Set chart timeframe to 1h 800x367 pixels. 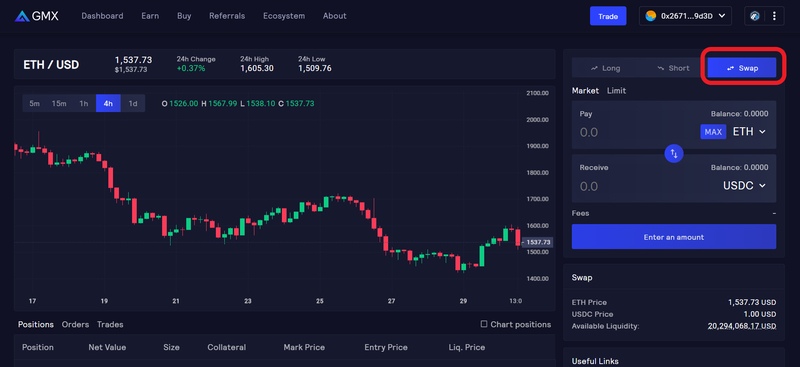(x=84, y=104)
